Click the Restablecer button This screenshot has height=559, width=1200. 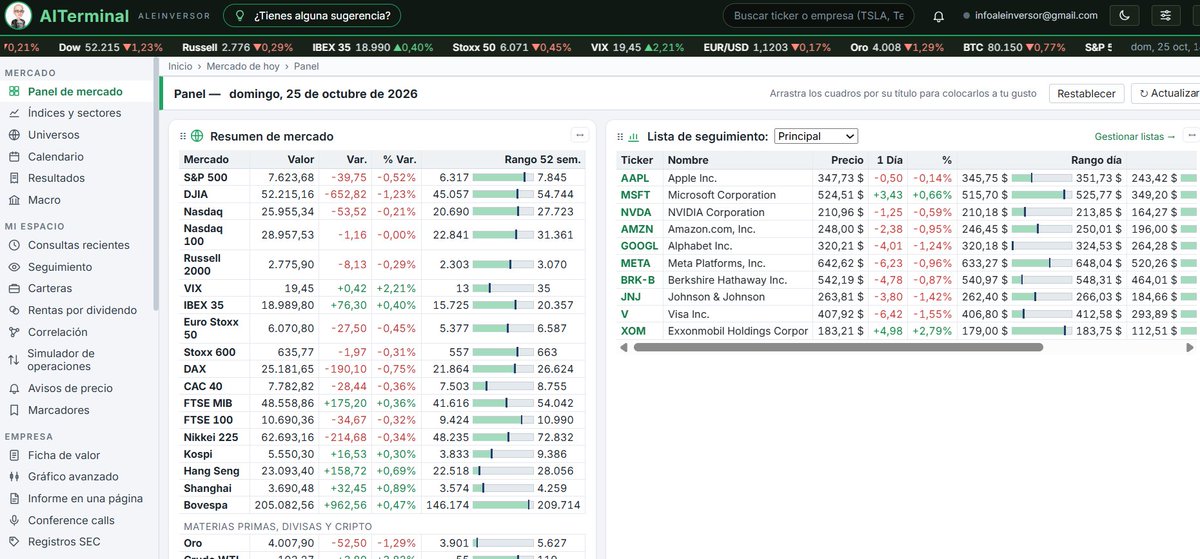tap(1086, 93)
